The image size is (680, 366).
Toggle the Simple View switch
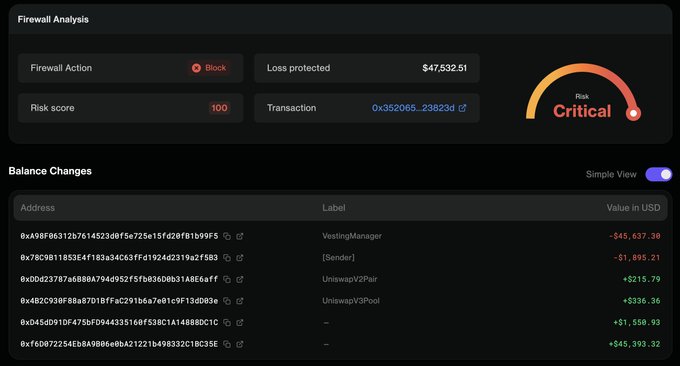point(659,174)
